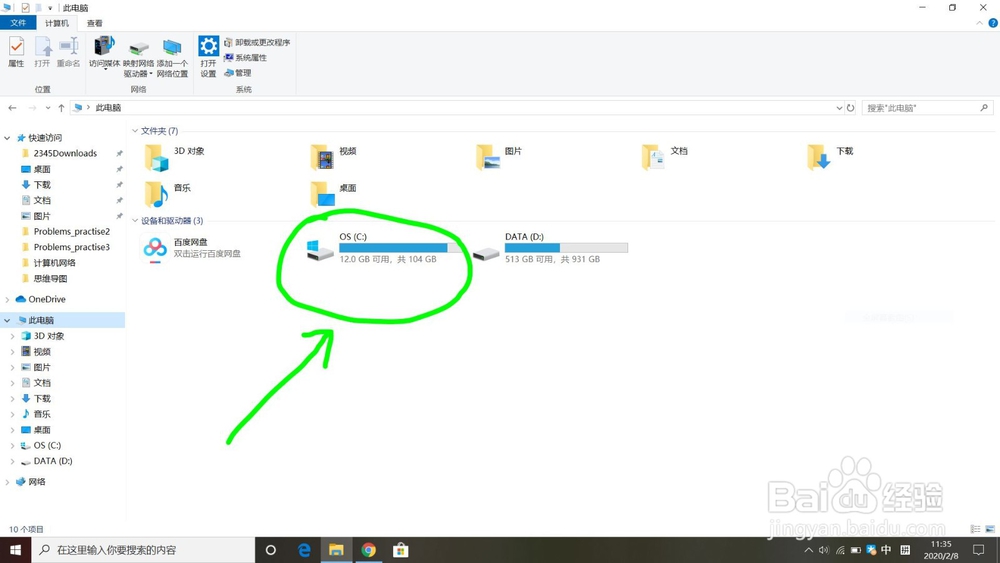This screenshot has width=1000, height=563.
Task: Open Problems_practise3 in quick access
Action: (x=71, y=247)
